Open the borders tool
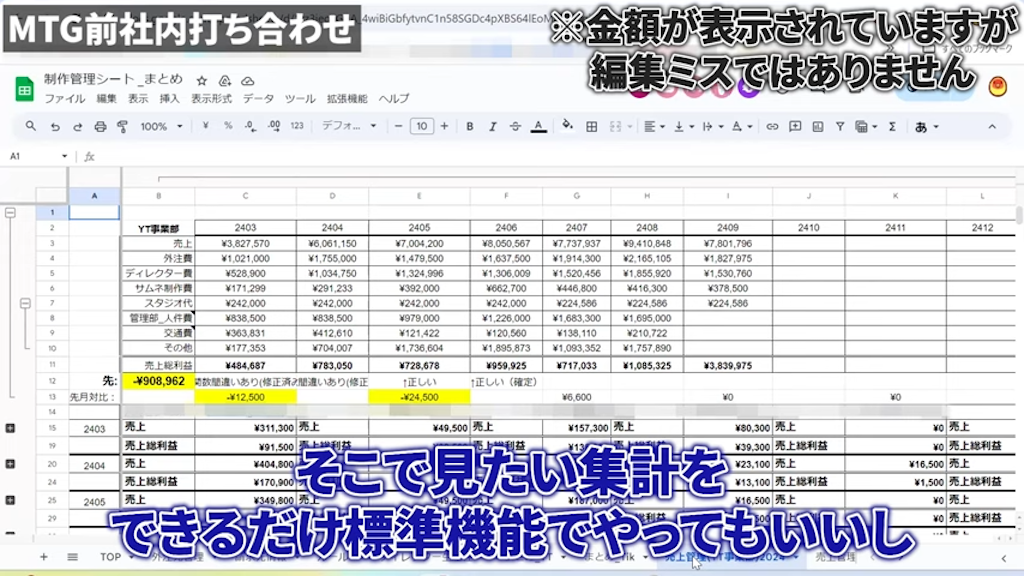Screen dimensions: 1024x576 [592, 126]
